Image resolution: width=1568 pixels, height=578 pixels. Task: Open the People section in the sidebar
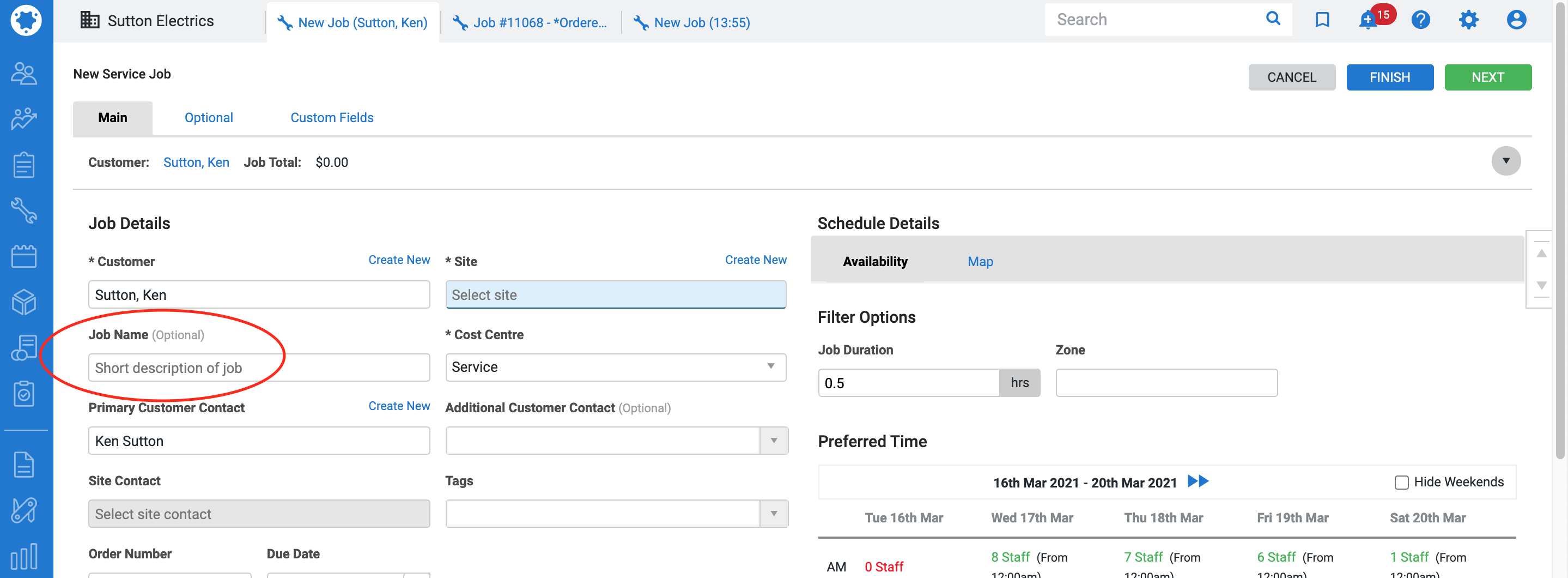pyautogui.click(x=25, y=74)
